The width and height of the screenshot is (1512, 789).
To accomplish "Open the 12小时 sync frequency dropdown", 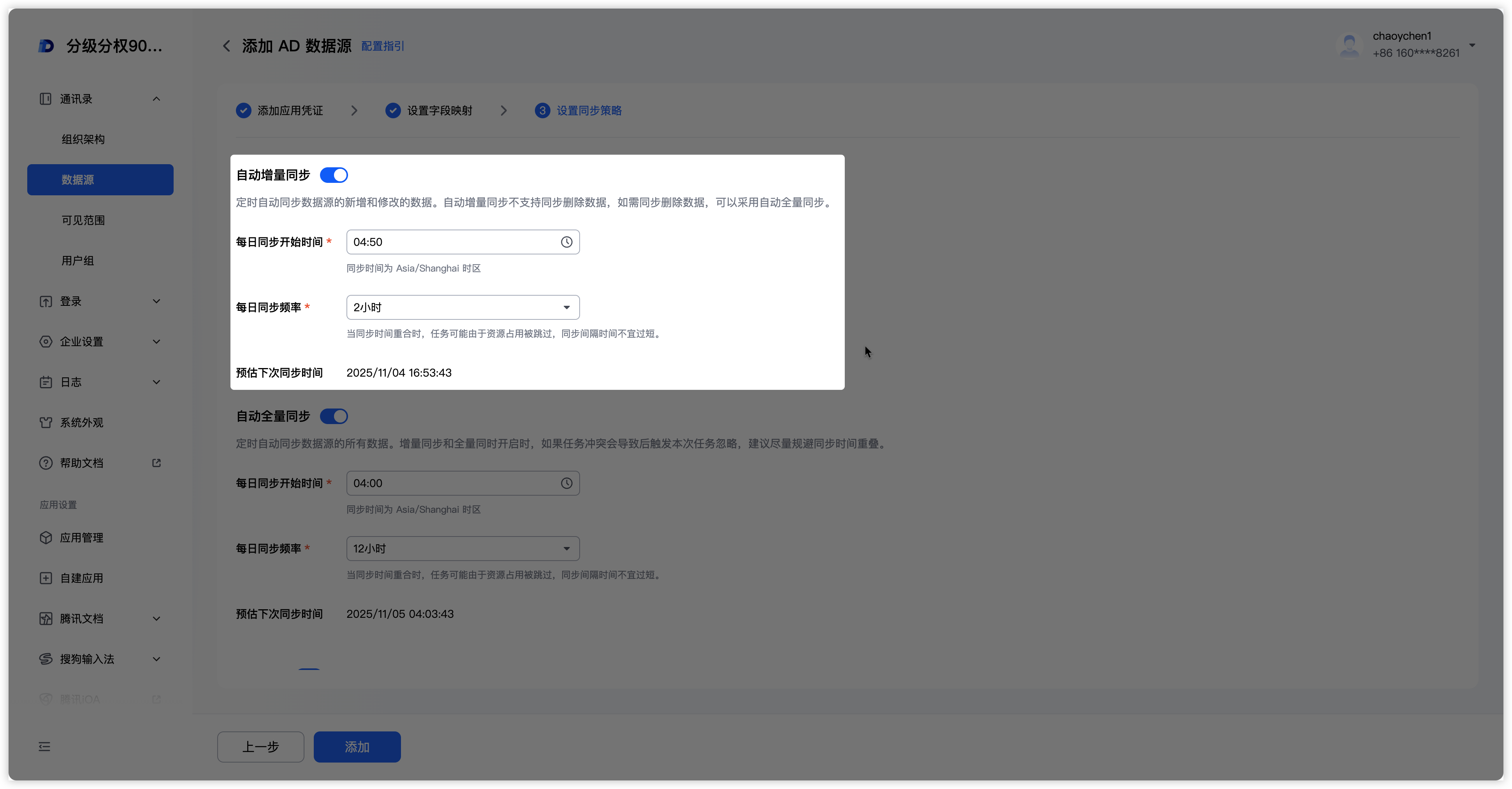I will point(462,549).
